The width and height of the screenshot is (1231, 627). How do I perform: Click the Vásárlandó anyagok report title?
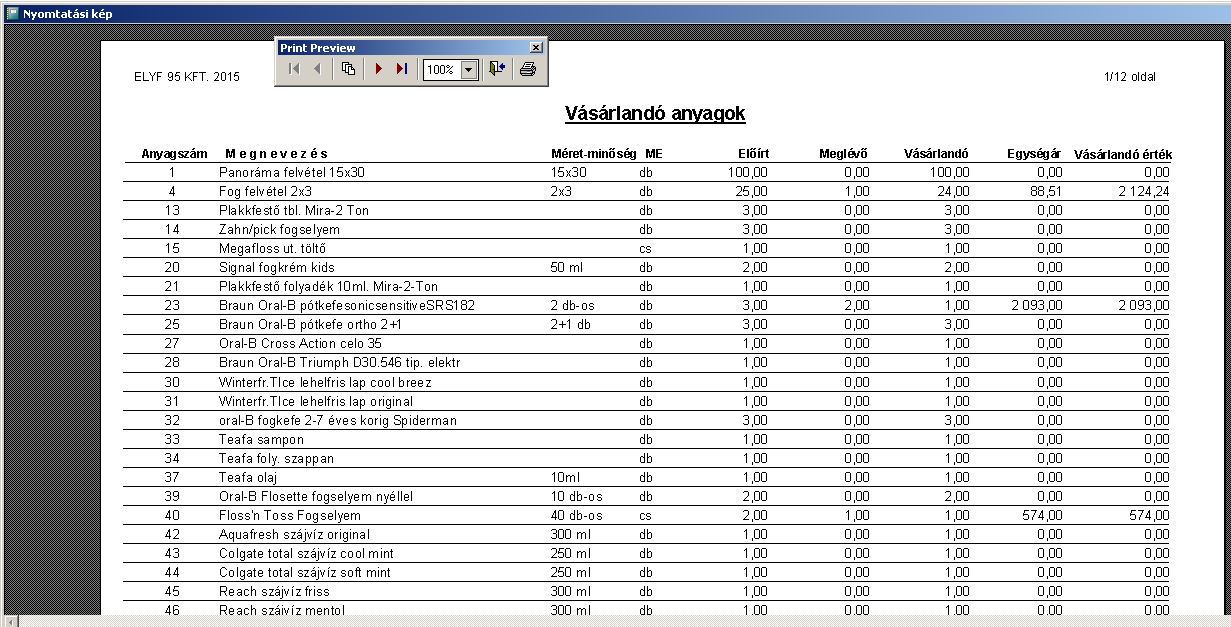pos(655,113)
